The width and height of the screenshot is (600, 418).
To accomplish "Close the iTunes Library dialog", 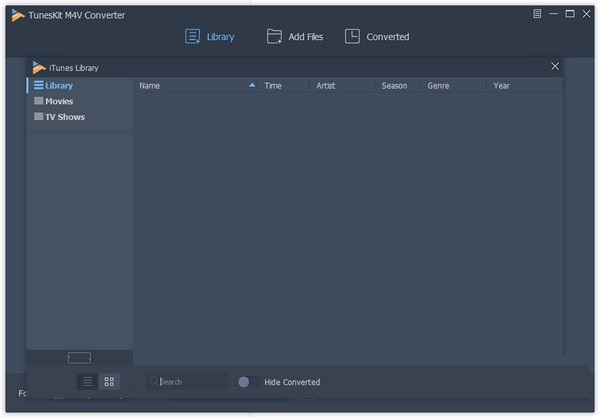I will [555, 66].
